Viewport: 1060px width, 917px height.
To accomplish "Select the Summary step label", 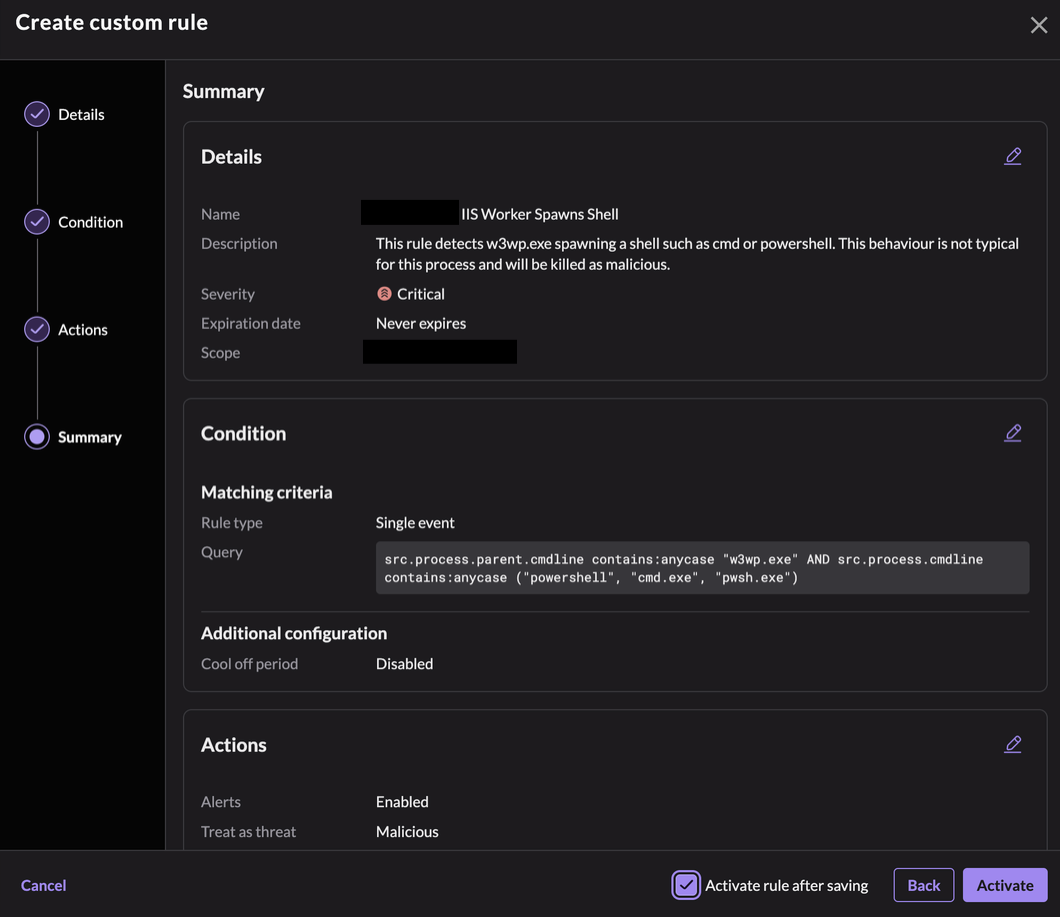I will pyautogui.click(x=90, y=437).
